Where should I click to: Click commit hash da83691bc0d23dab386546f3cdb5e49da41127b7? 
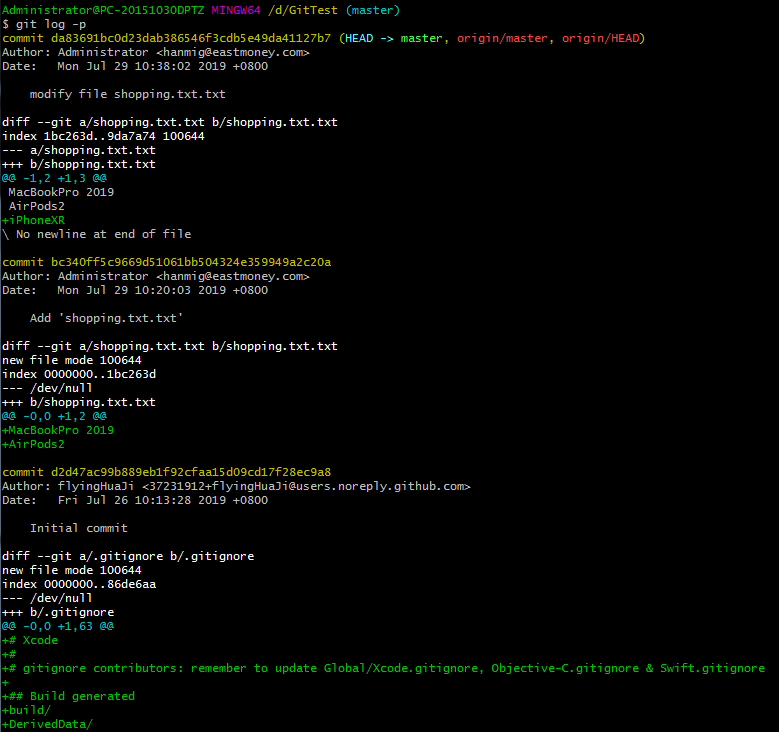[x=191, y=38]
